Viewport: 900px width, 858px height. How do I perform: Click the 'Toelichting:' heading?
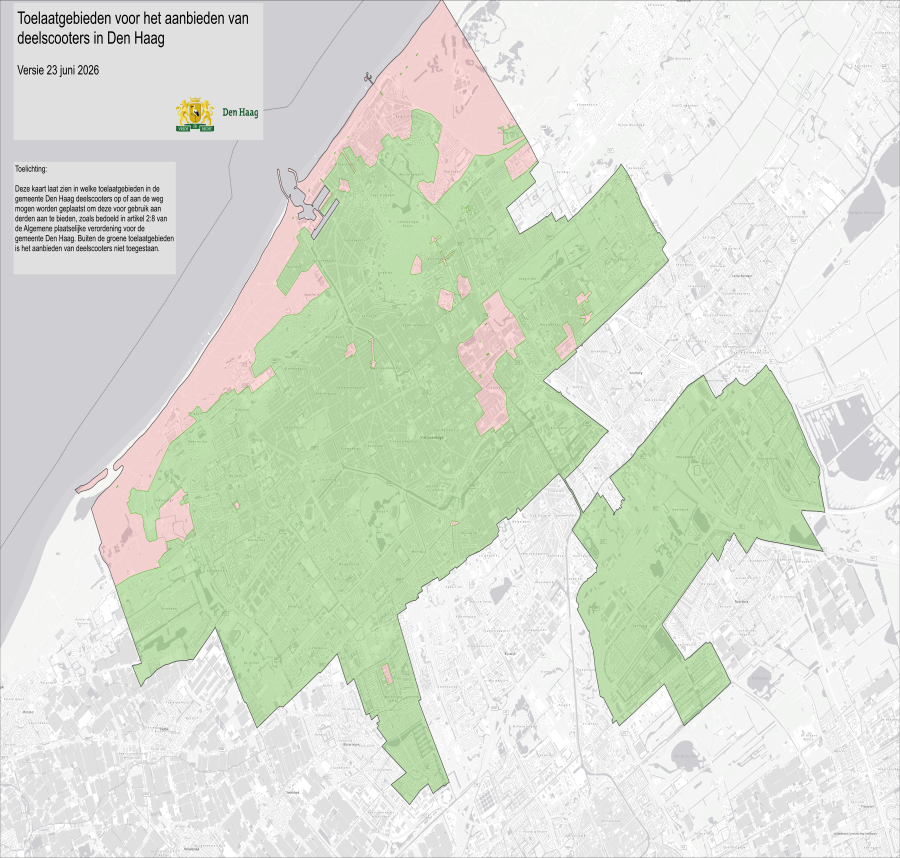[x=31, y=169]
